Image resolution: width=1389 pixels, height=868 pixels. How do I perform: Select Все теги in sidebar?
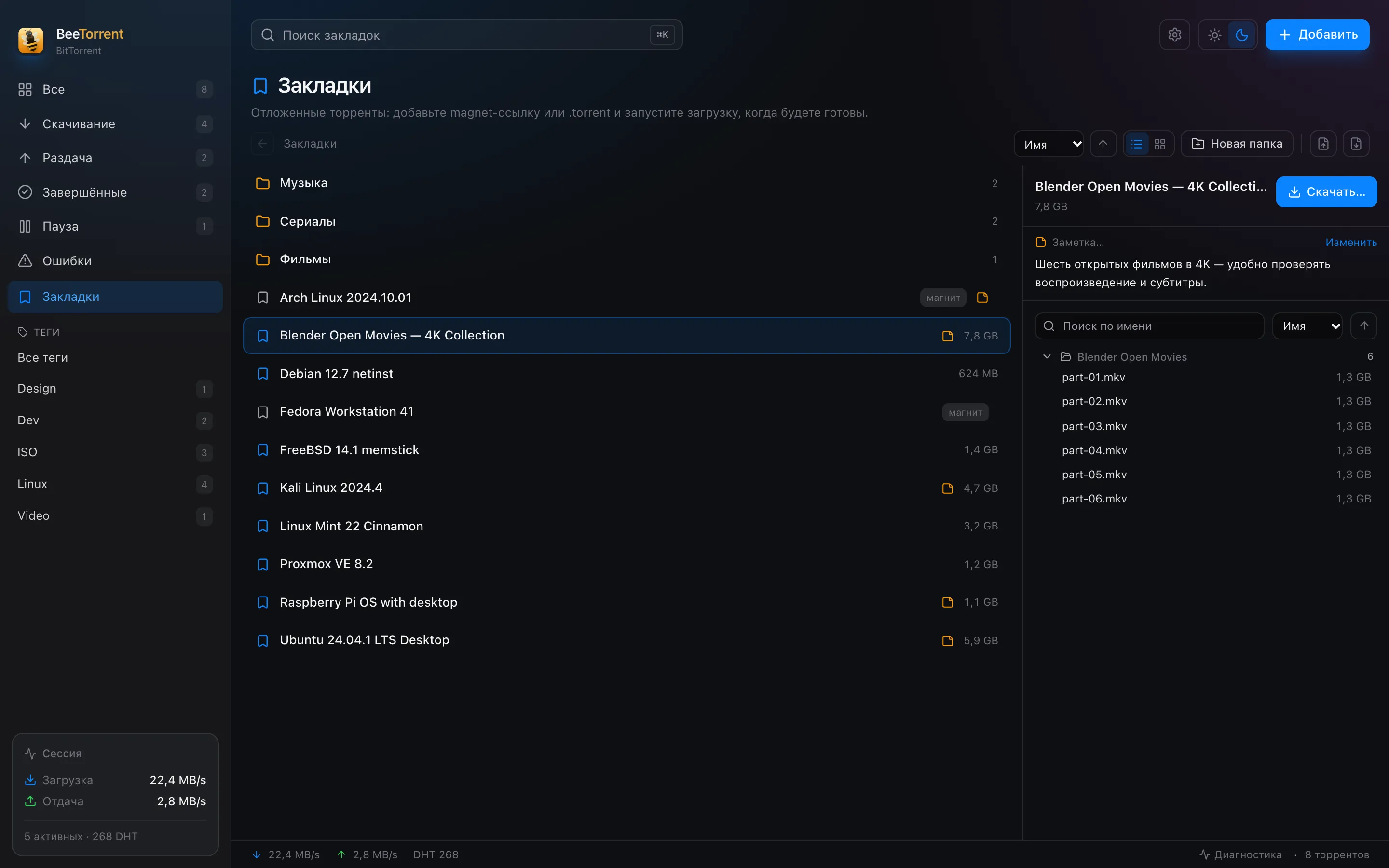115,358
